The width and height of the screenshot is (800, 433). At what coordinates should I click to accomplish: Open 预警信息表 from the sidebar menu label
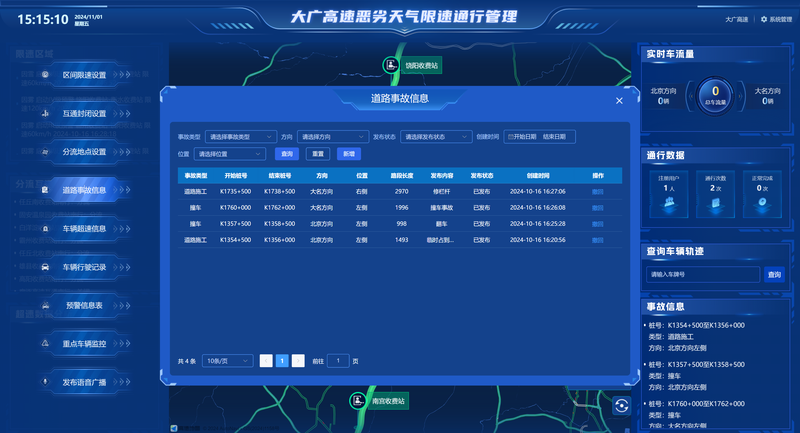pos(84,305)
